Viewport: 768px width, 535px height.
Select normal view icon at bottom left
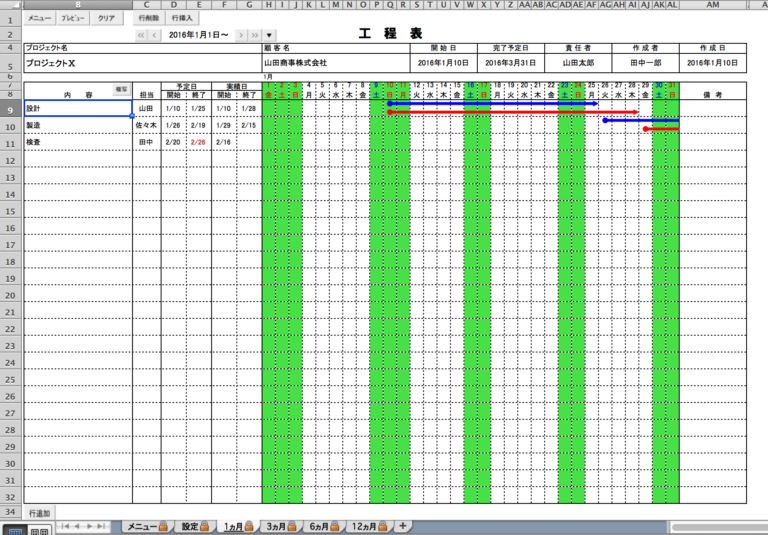[14, 529]
